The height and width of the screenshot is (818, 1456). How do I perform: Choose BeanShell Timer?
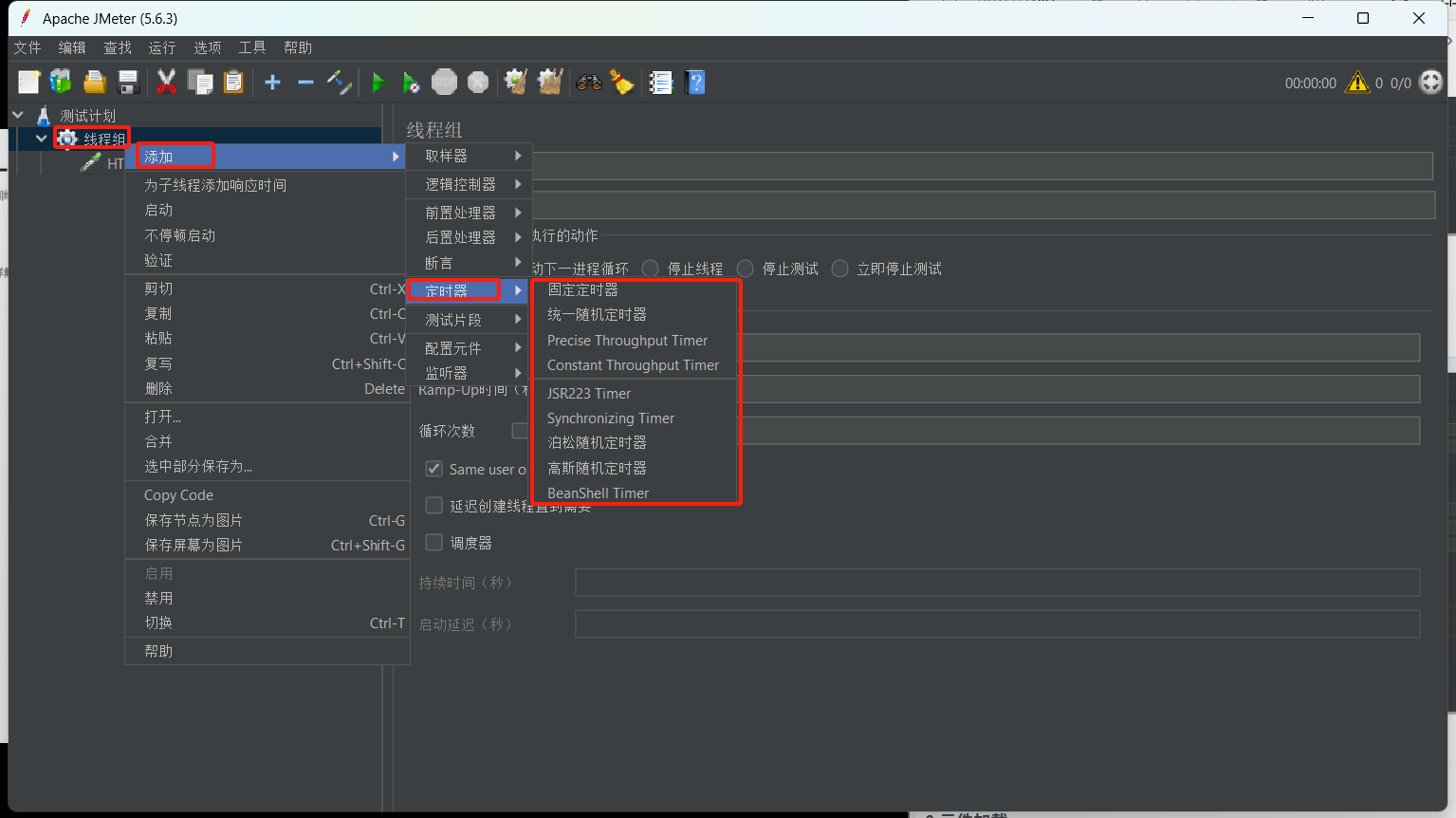pyautogui.click(x=635, y=493)
